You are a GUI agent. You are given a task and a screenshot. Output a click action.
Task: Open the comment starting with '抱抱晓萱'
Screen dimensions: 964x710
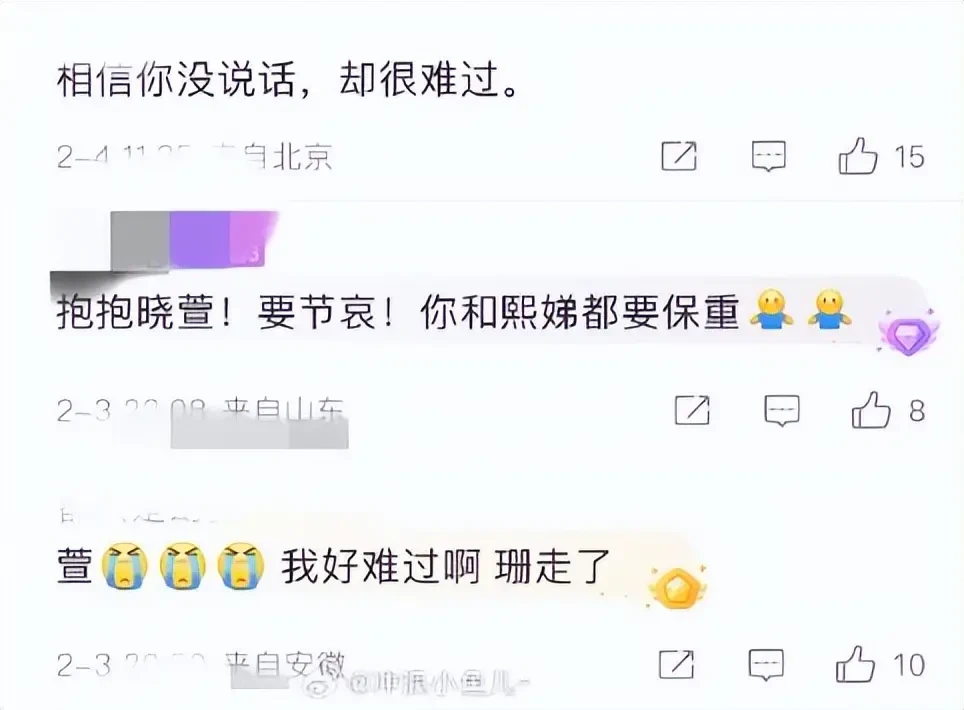point(455,312)
